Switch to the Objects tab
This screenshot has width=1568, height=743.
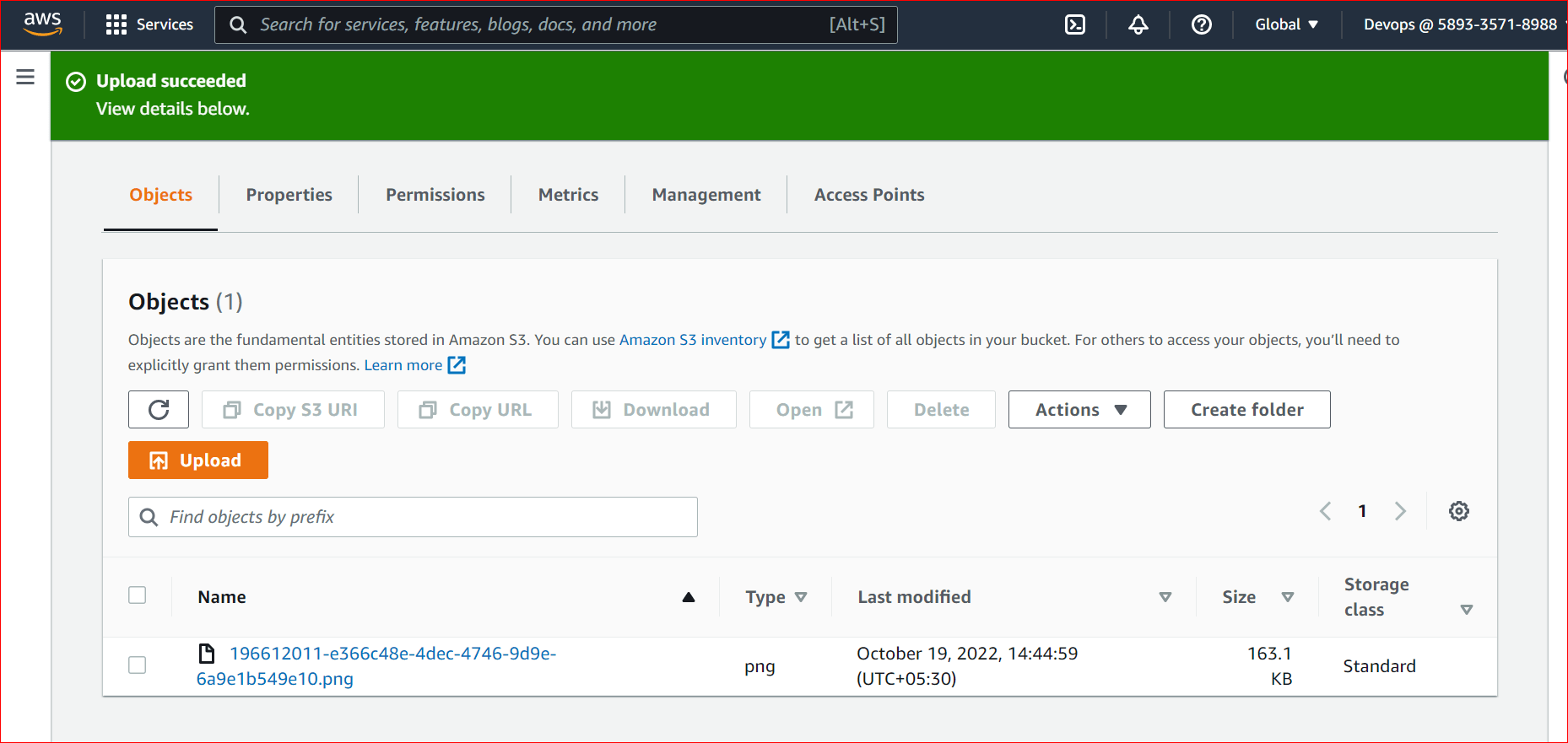(161, 195)
